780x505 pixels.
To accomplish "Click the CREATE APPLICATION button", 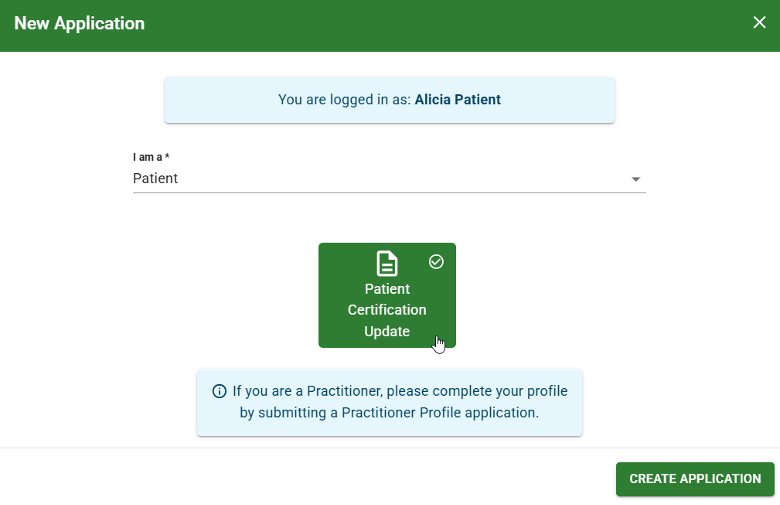I will coord(695,479).
